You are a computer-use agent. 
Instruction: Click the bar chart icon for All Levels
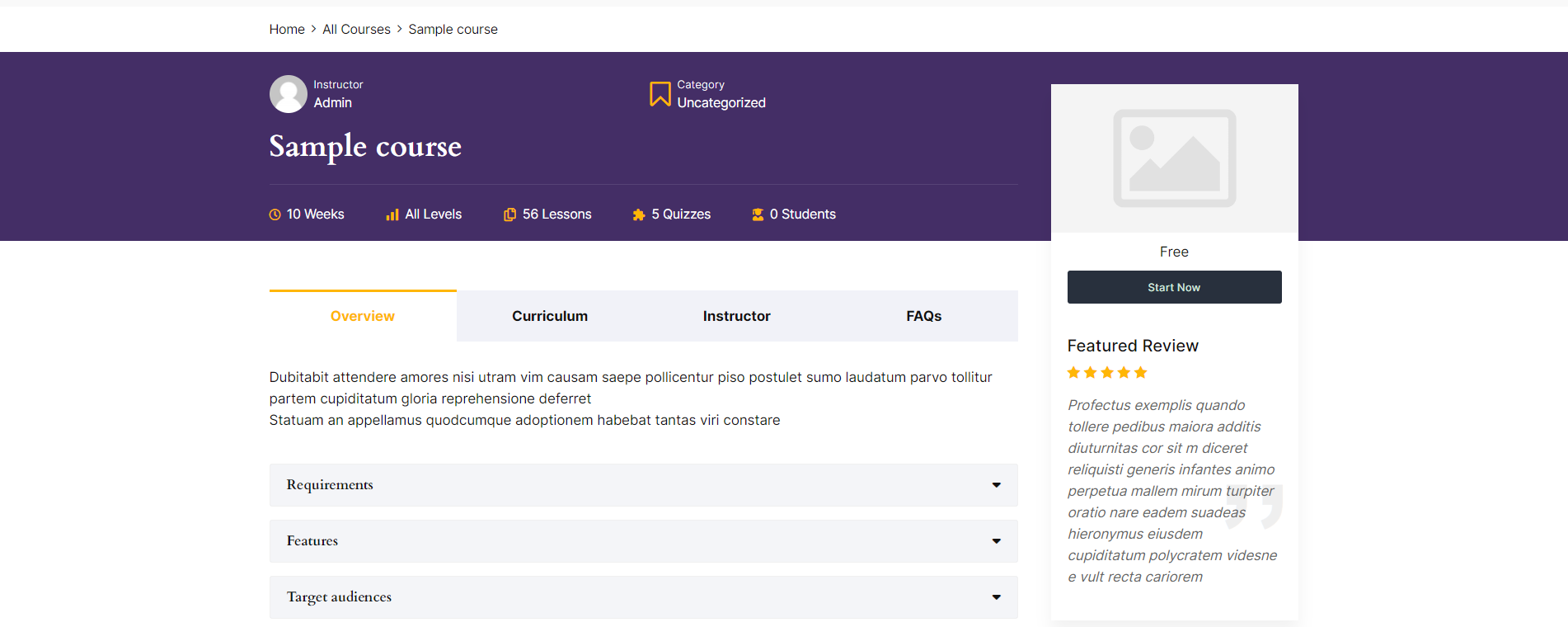(392, 214)
